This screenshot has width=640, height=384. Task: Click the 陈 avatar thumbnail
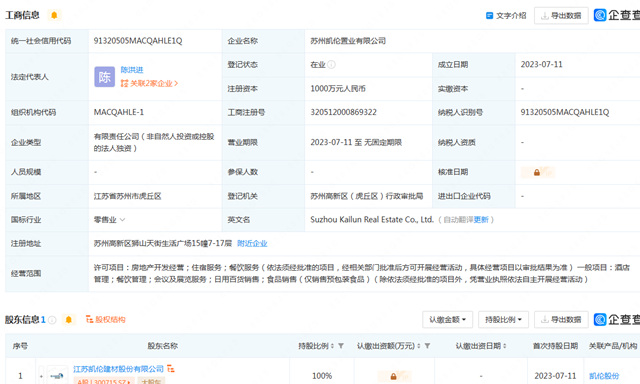[x=104, y=77]
